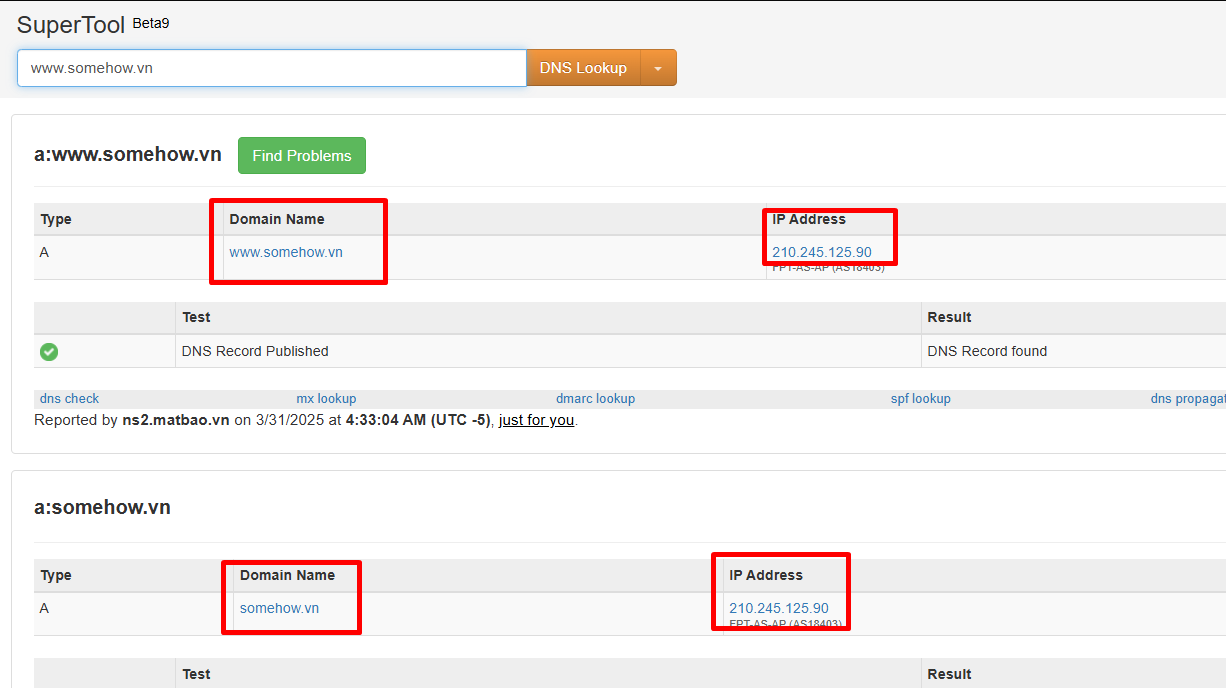This screenshot has height=688, width=1226.
Task: Focus the domain search input field
Action: (271, 68)
